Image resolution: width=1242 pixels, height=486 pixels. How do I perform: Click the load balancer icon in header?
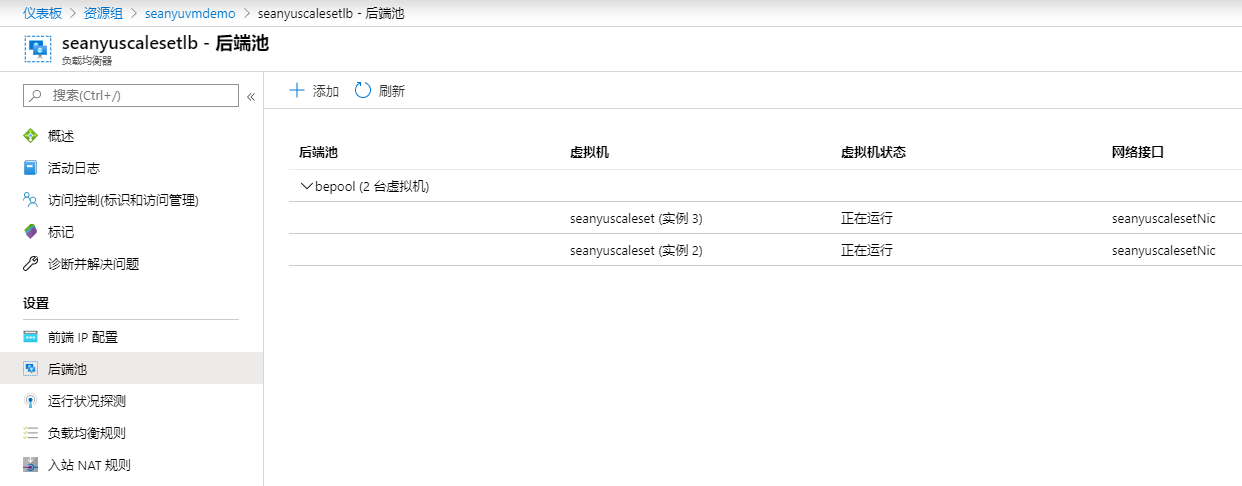coord(38,50)
